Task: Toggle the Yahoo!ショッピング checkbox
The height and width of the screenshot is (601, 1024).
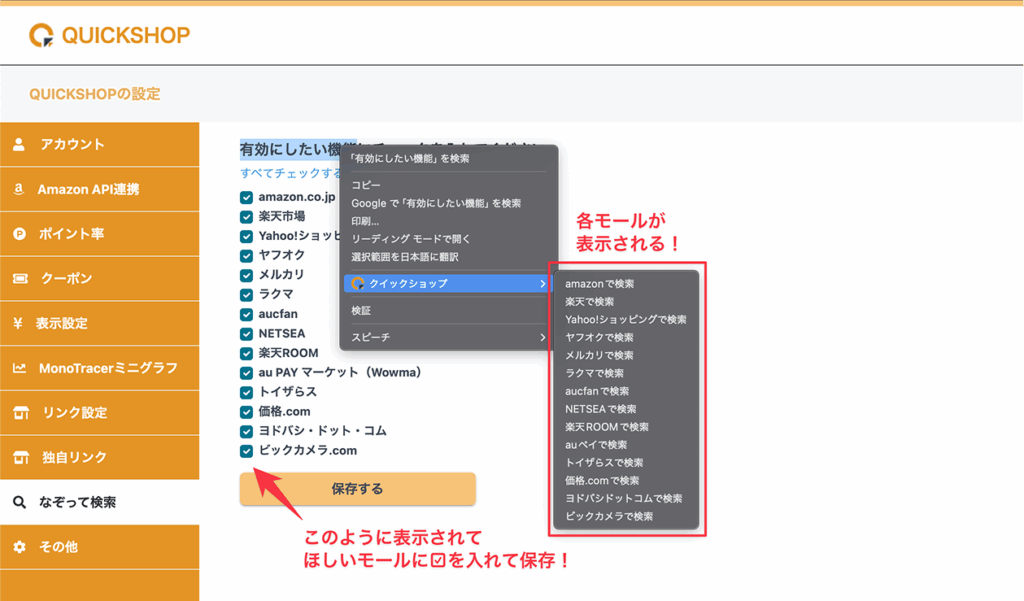Action: coord(246,236)
